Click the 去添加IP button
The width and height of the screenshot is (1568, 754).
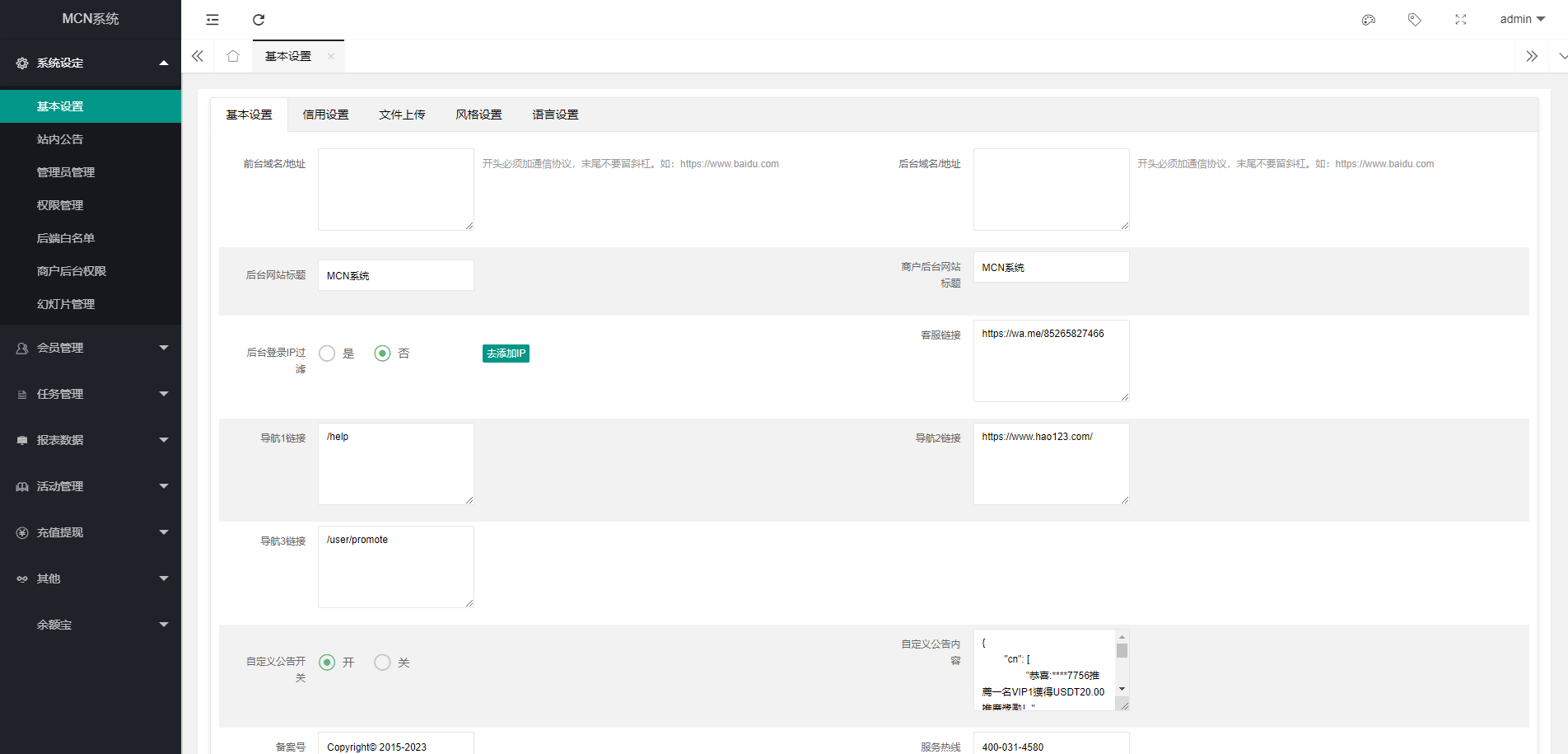506,354
